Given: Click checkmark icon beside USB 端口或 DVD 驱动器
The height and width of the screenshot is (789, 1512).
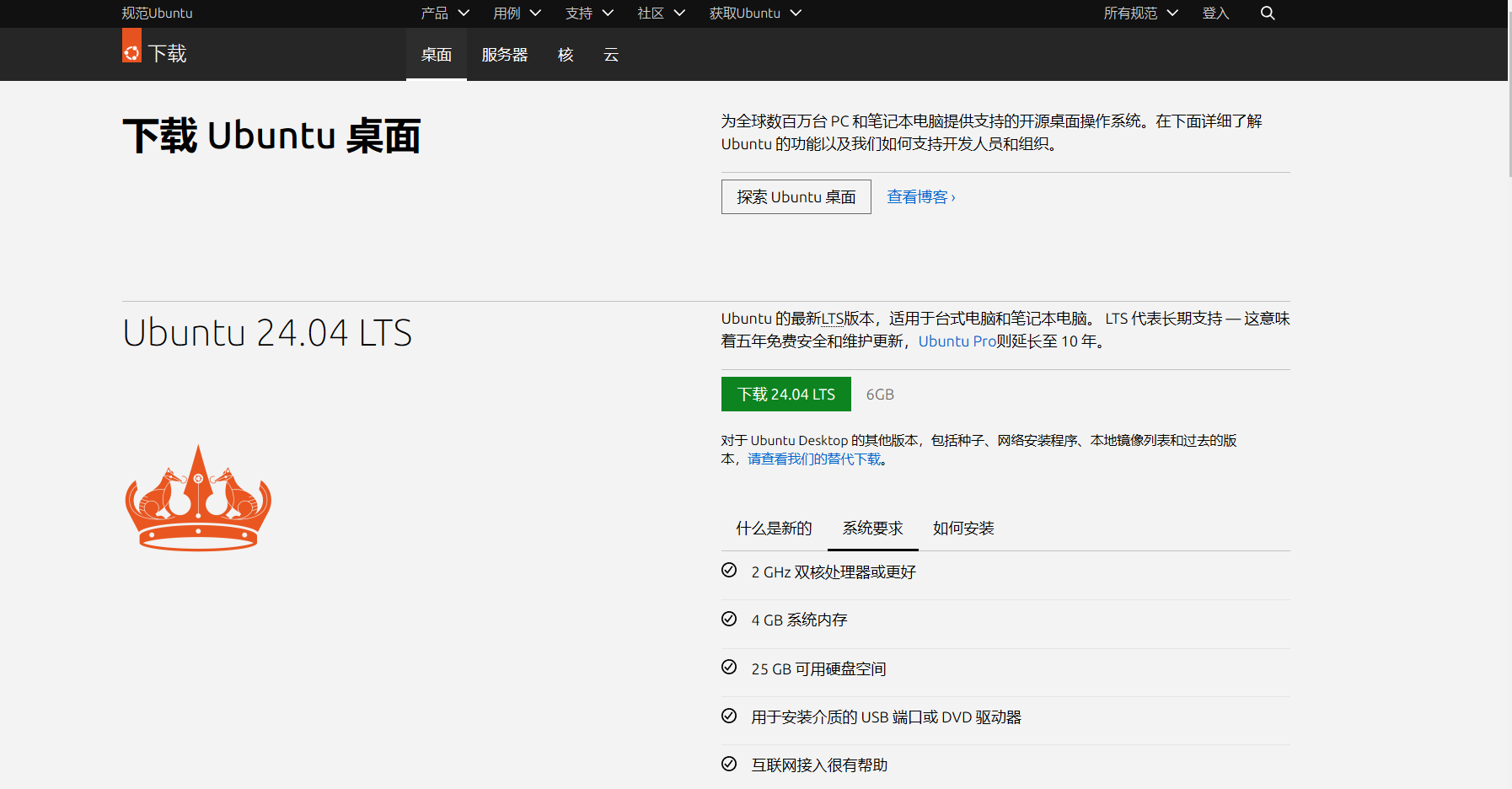Looking at the screenshot, I should click(x=728, y=715).
